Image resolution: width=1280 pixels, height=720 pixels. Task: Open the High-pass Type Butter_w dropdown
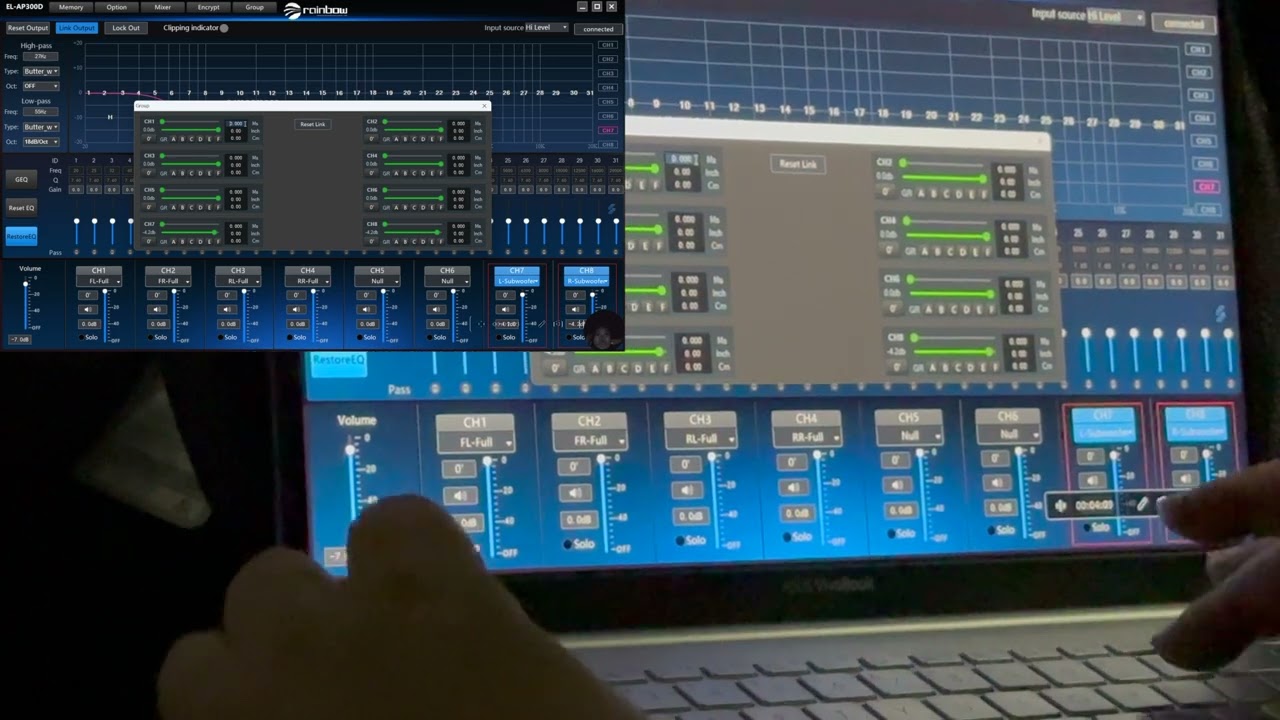tap(41, 72)
